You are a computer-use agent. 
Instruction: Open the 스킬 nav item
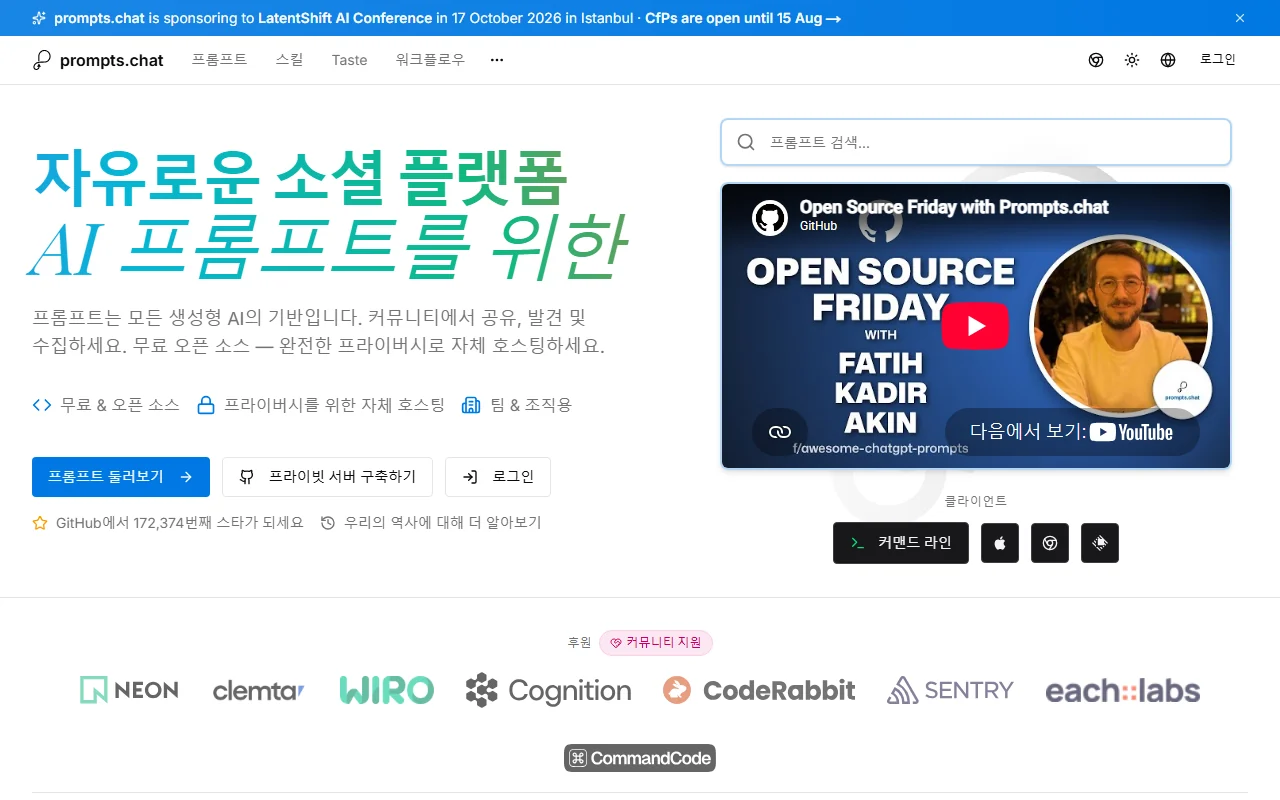(289, 60)
